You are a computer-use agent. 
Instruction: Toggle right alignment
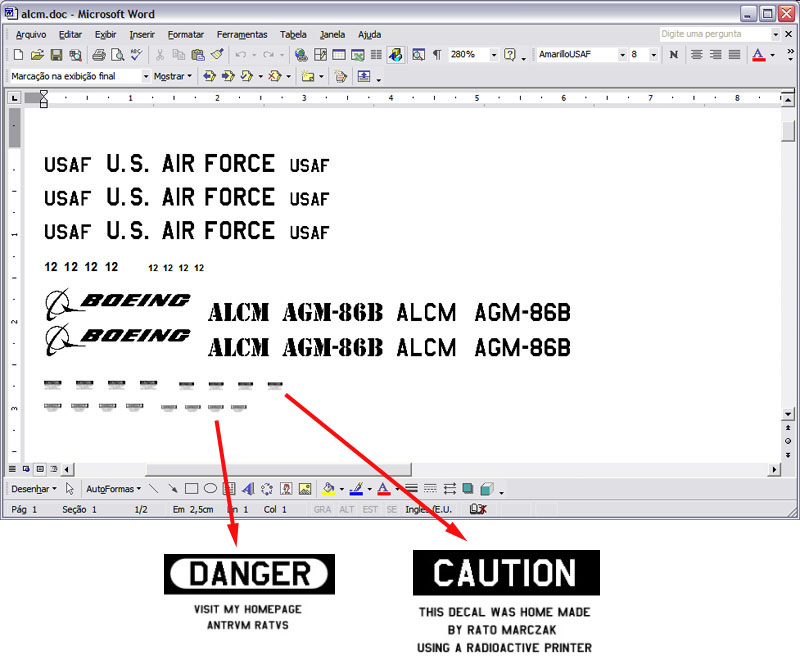click(715, 55)
